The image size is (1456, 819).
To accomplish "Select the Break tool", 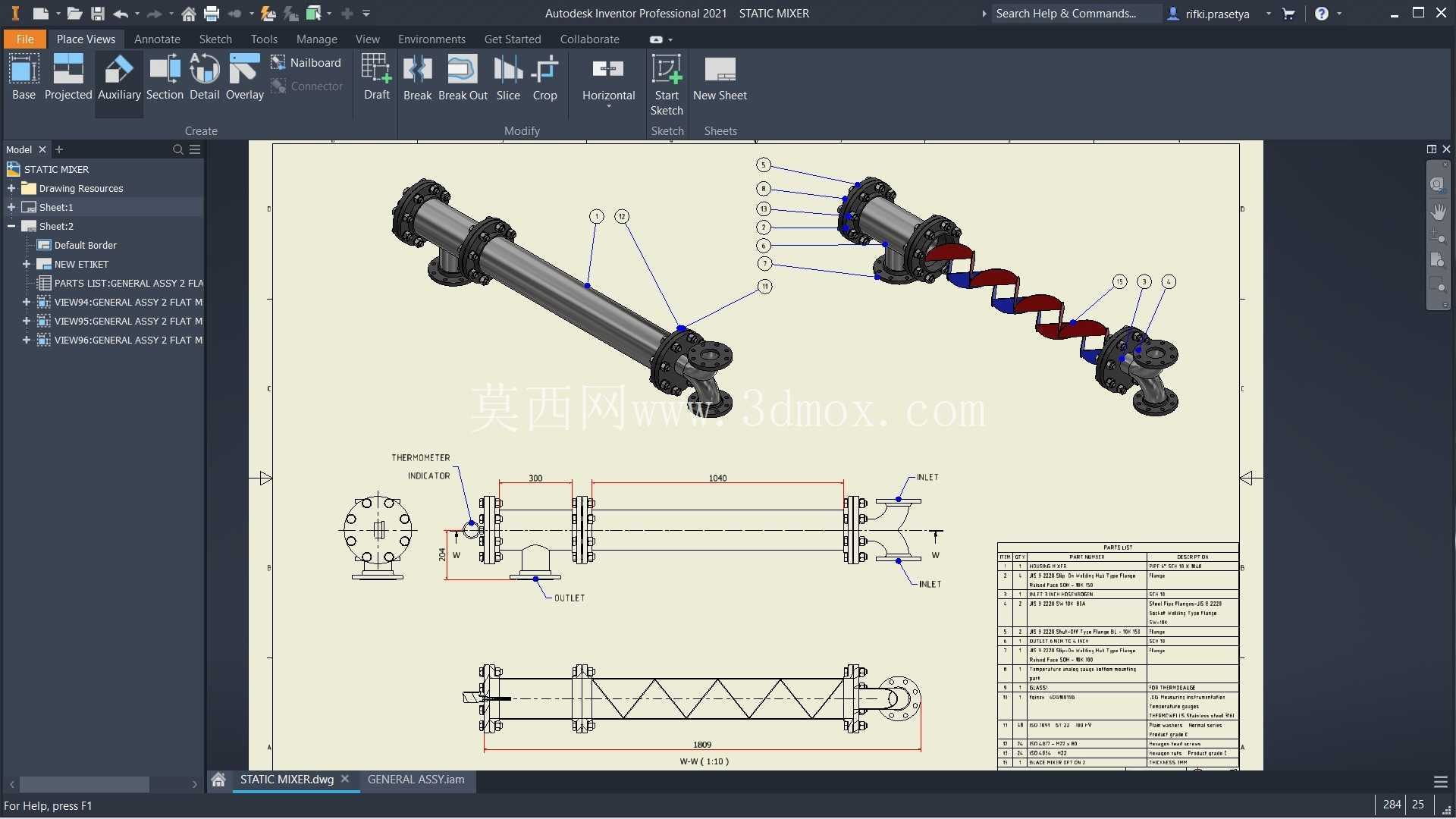I will [417, 77].
